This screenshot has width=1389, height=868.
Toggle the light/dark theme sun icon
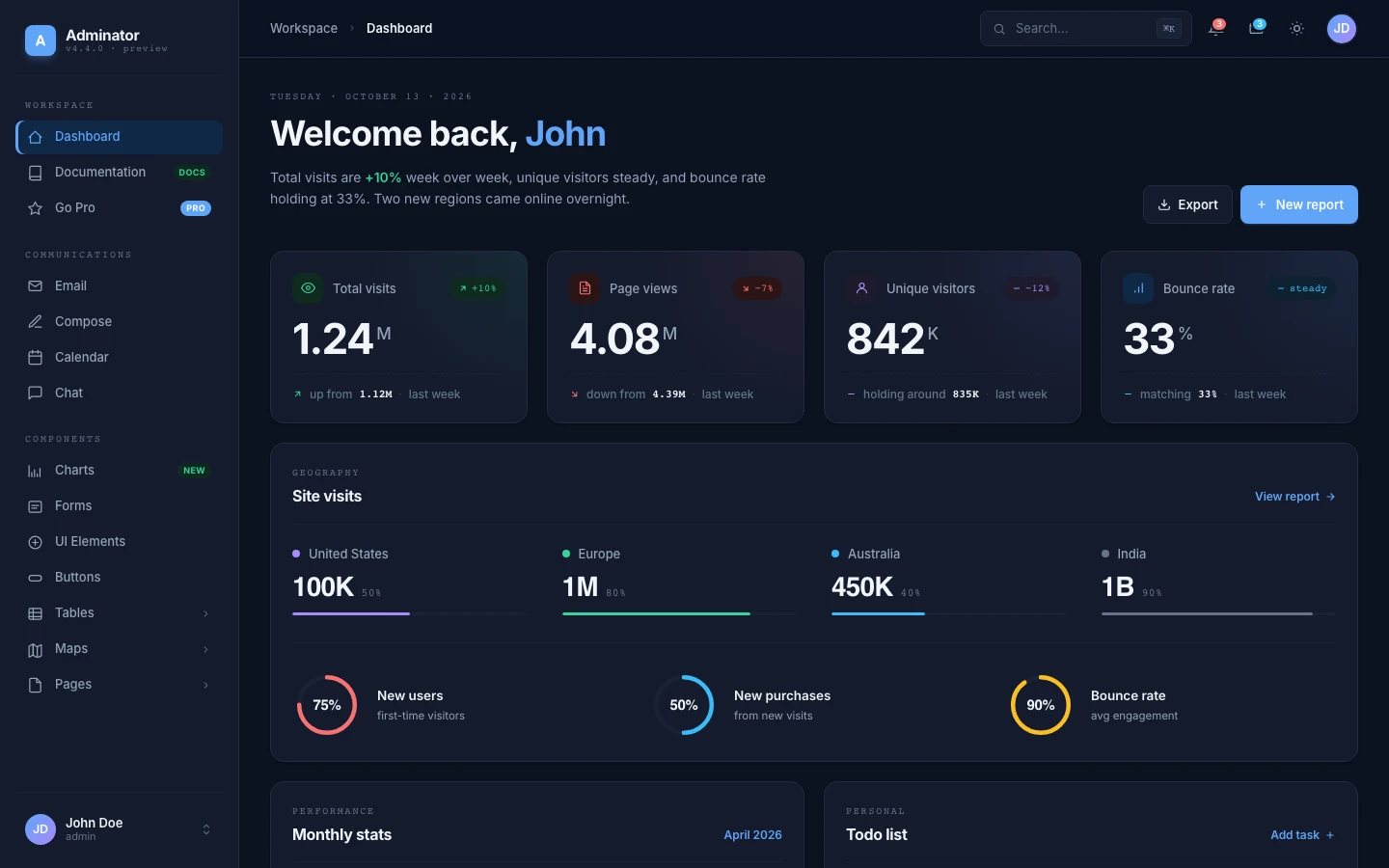(1296, 29)
